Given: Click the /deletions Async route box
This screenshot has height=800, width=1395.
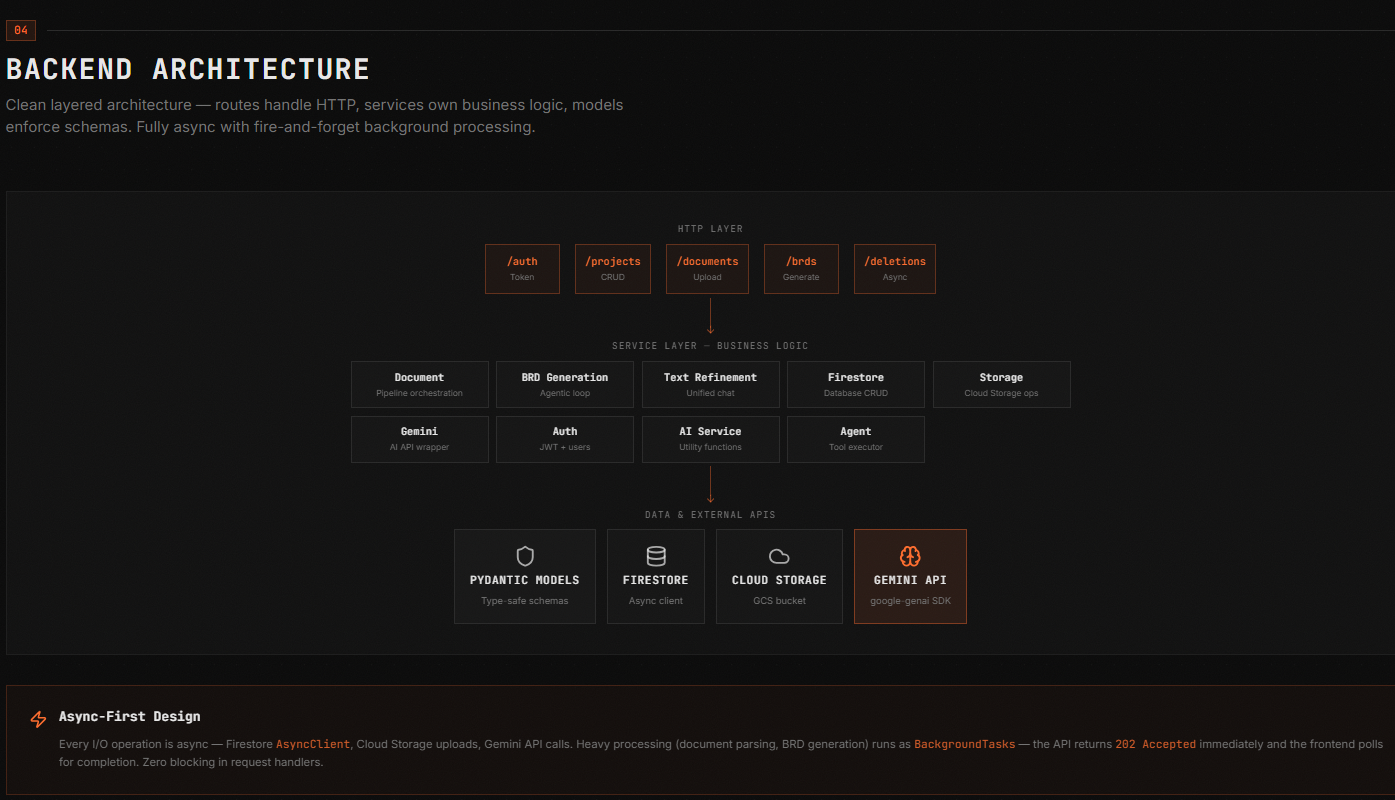Looking at the screenshot, I should point(895,269).
